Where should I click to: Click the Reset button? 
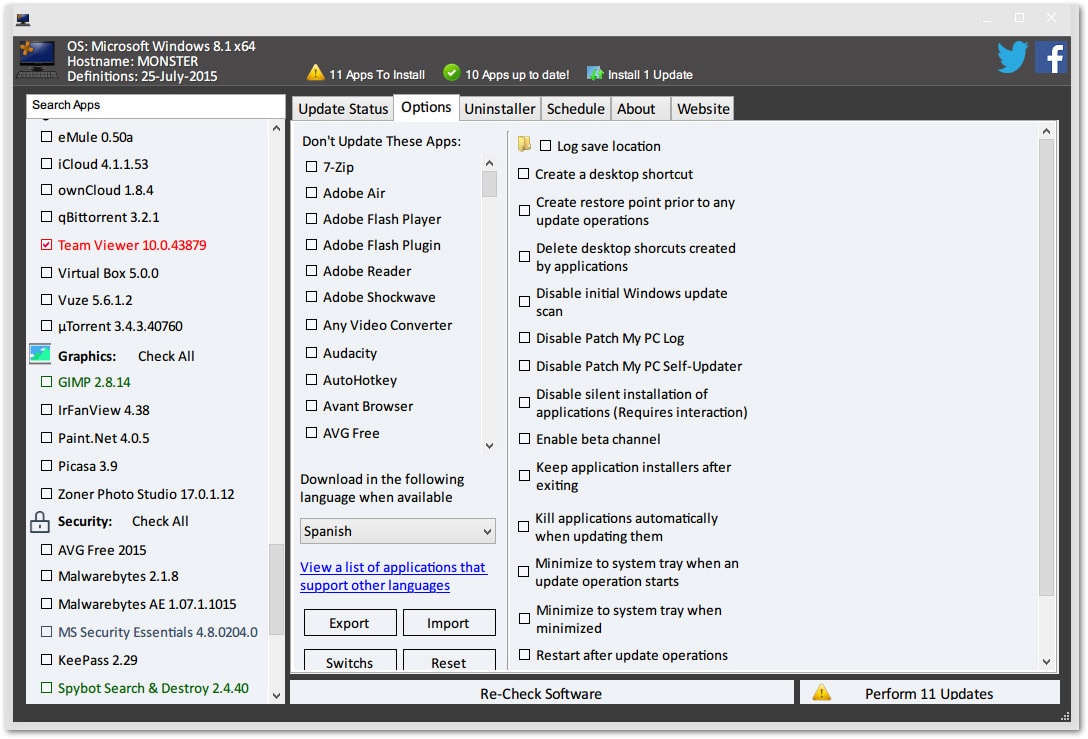coord(449,661)
